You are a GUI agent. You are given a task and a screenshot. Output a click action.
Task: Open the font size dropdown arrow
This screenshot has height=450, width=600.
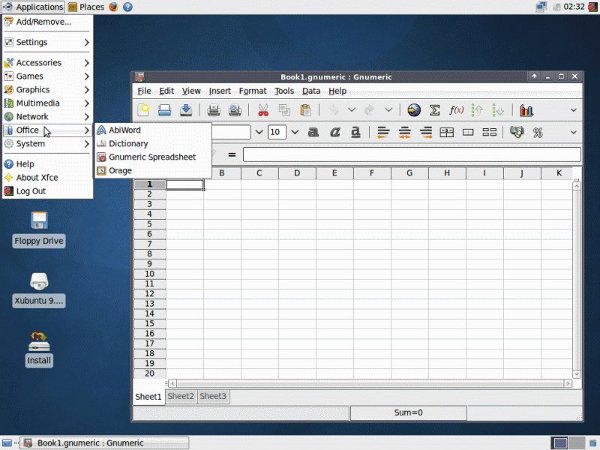click(x=295, y=132)
